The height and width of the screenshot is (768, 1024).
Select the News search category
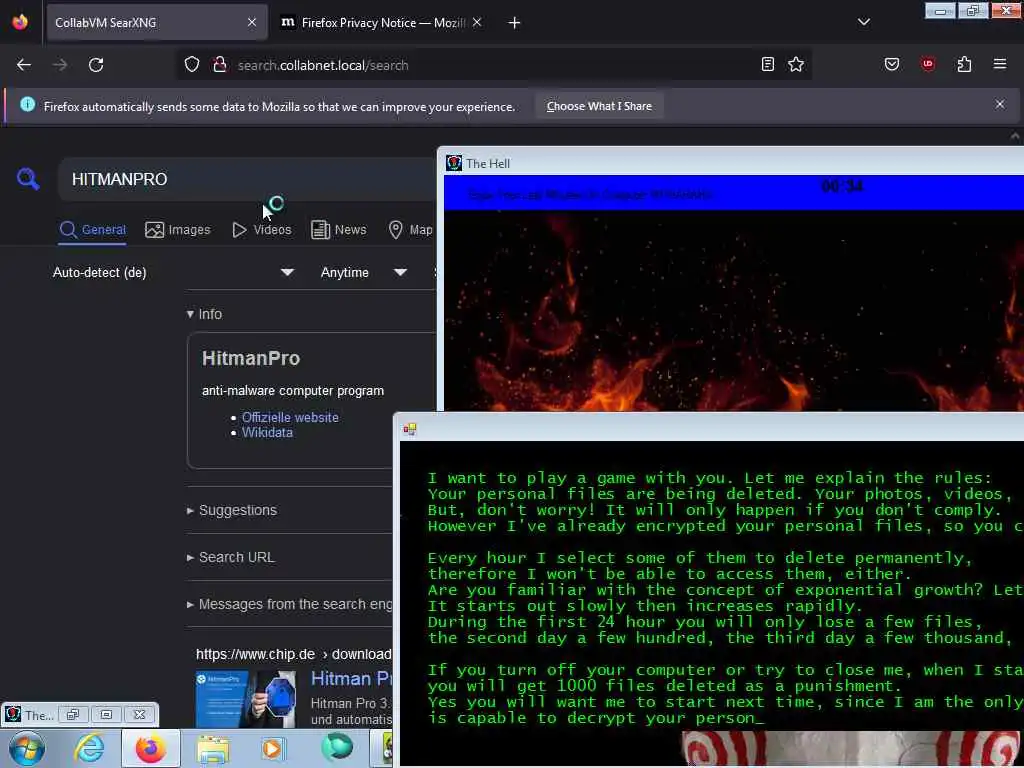(338, 230)
